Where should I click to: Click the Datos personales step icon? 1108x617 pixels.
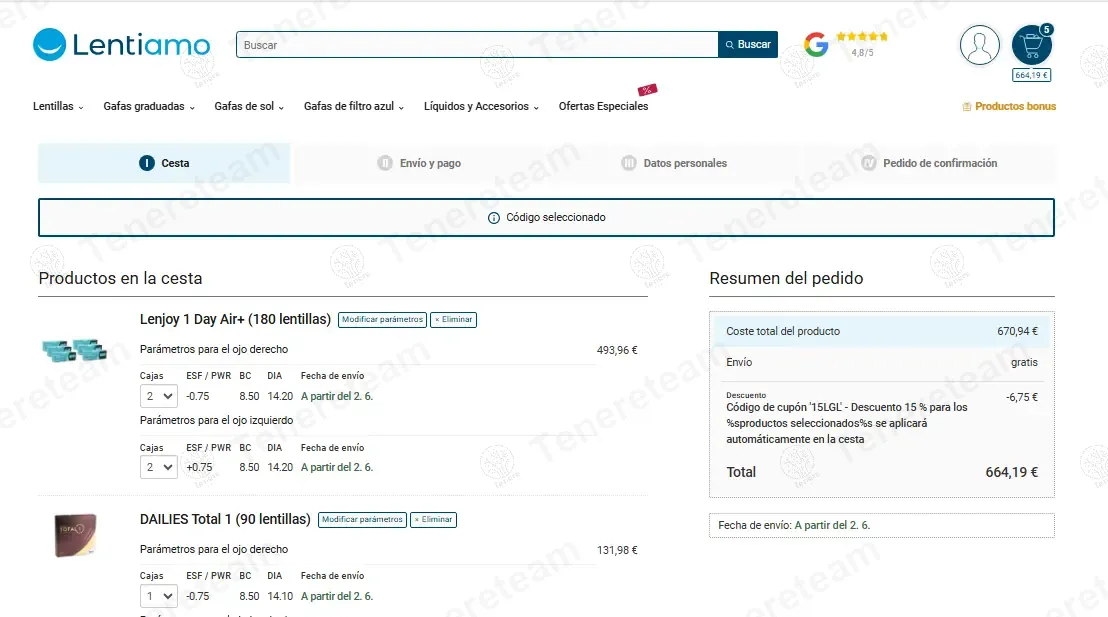(628, 163)
